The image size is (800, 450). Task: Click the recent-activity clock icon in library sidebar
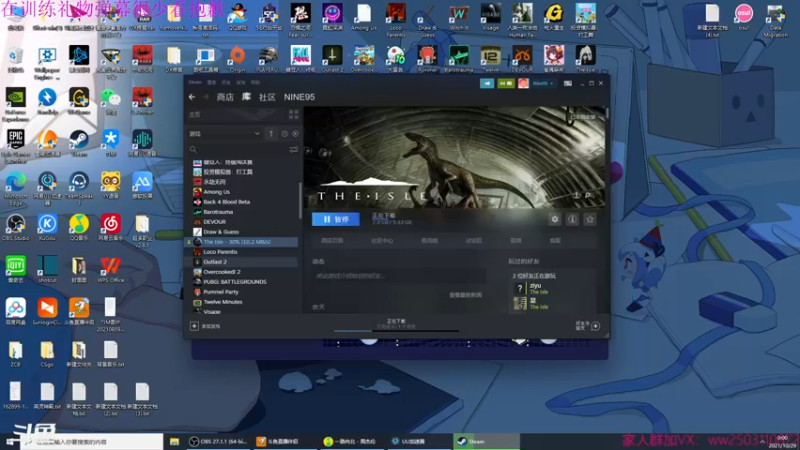coord(285,134)
